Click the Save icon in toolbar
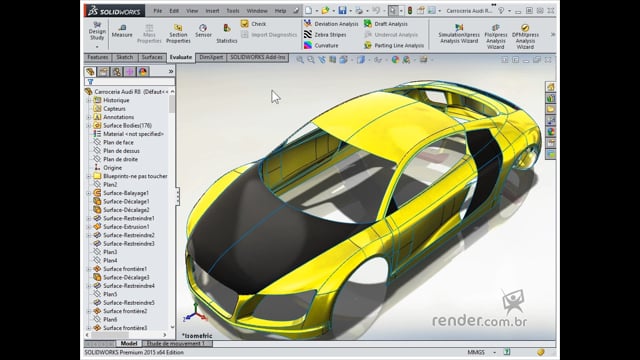The width and height of the screenshot is (640, 360). click(342, 11)
